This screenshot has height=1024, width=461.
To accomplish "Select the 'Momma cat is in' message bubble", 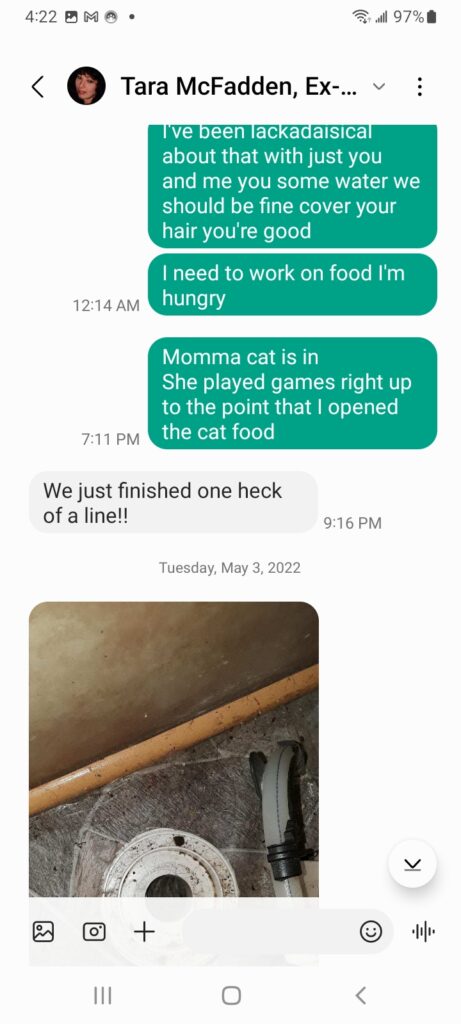I will (x=293, y=393).
